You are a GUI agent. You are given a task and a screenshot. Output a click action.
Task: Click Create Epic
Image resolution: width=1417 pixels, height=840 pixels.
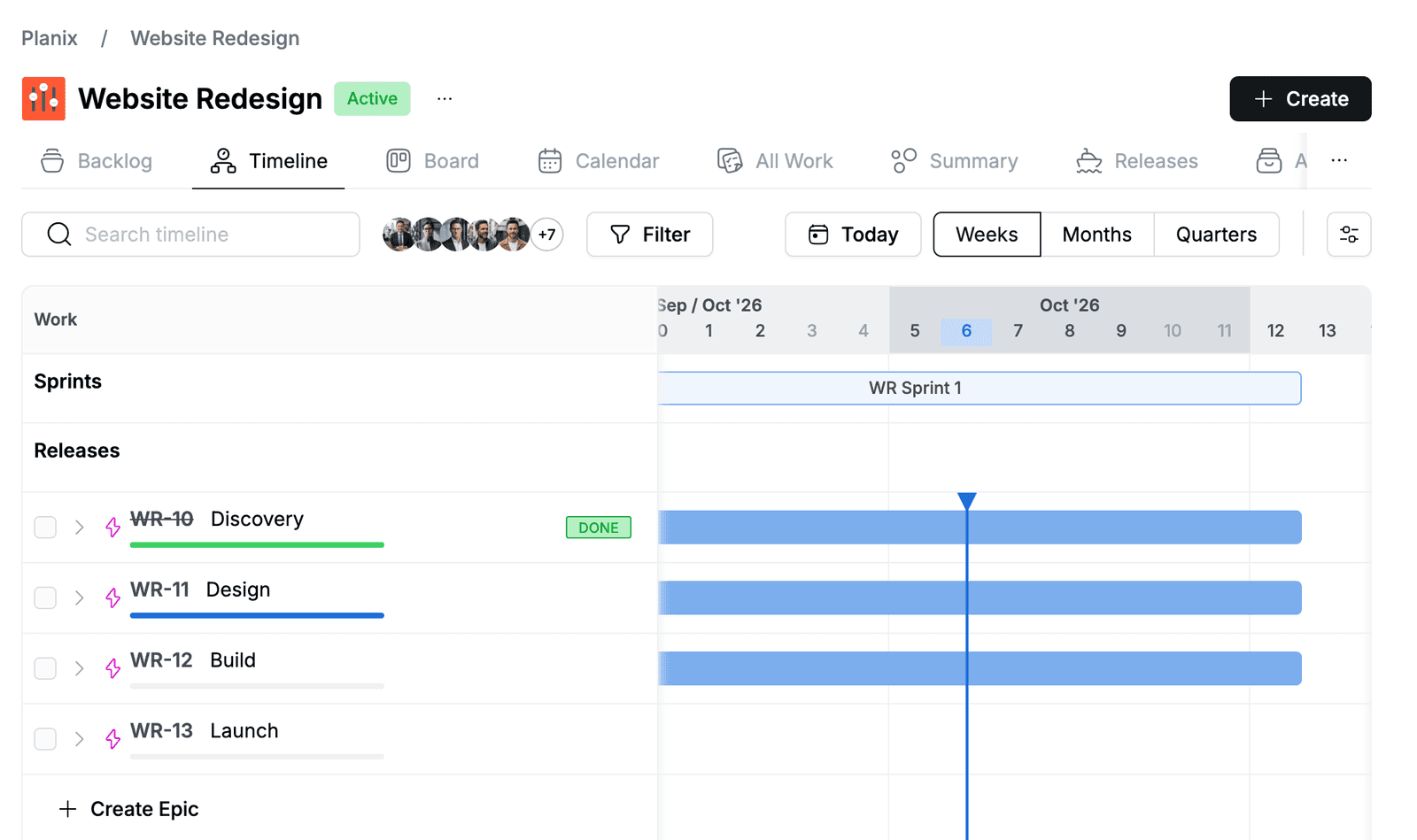[x=128, y=809]
